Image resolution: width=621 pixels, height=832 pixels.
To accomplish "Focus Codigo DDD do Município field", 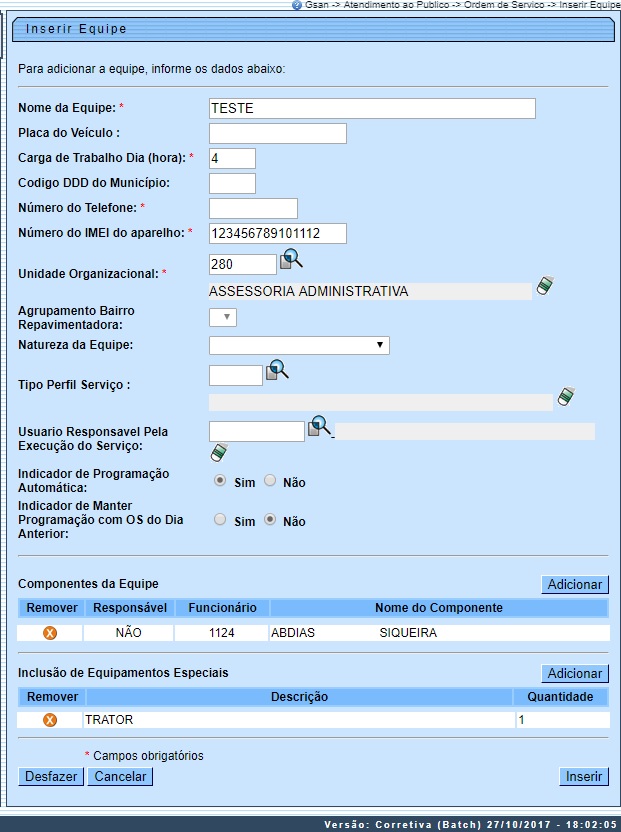I will point(232,183).
